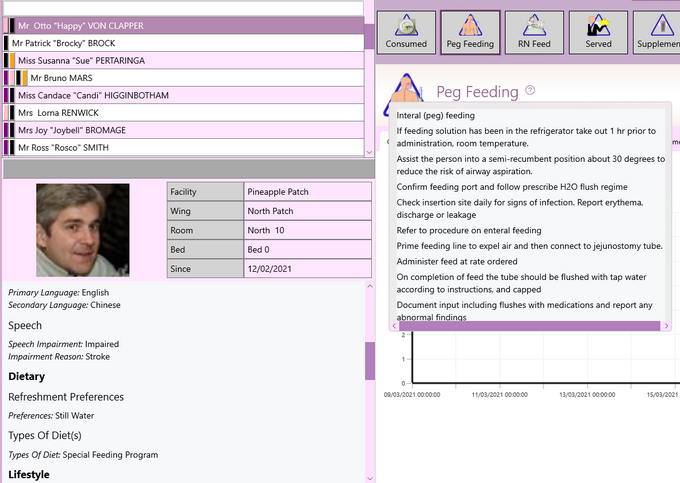This screenshot has width=680, height=483.
Task: Click the down arrow of resident list scrollbar
Action: pos(369,152)
